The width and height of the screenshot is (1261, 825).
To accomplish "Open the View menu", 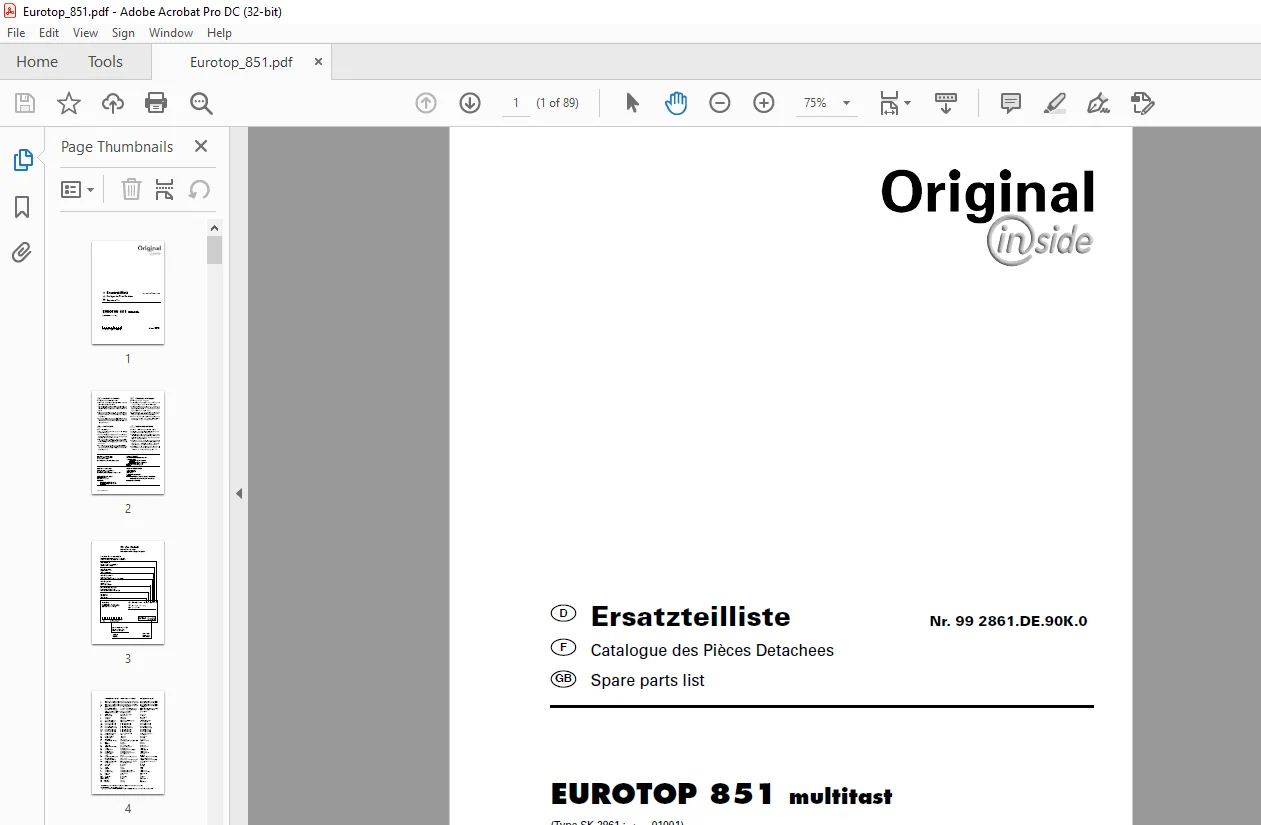I will [85, 33].
